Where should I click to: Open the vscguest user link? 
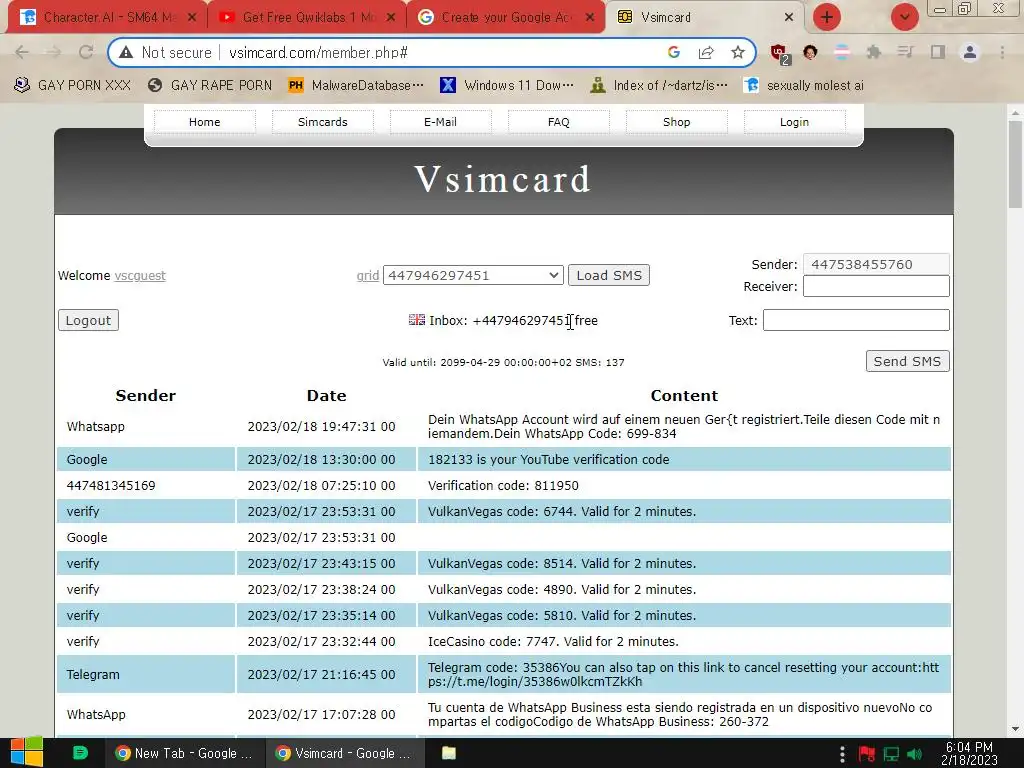click(x=140, y=276)
